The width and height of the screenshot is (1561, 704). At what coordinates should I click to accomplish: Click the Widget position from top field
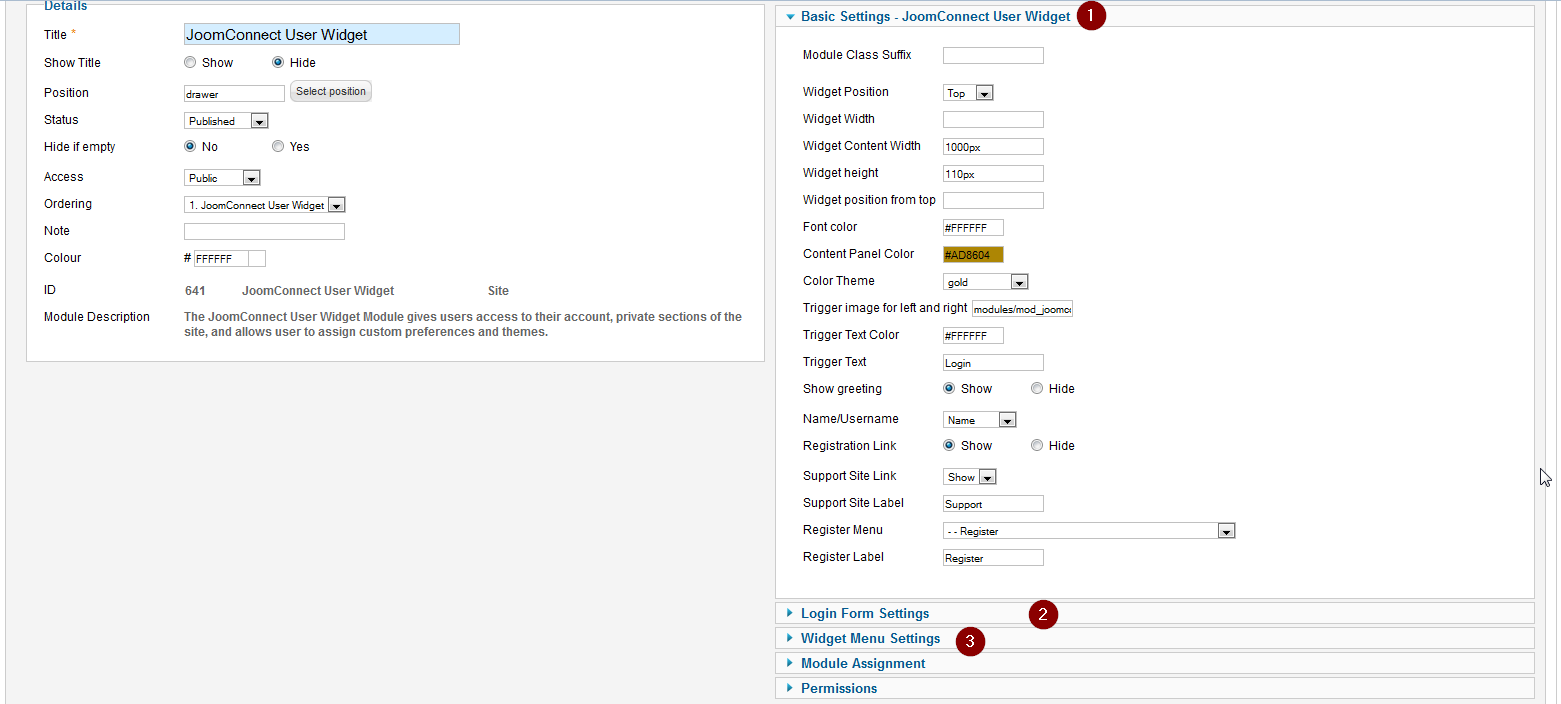click(x=993, y=200)
